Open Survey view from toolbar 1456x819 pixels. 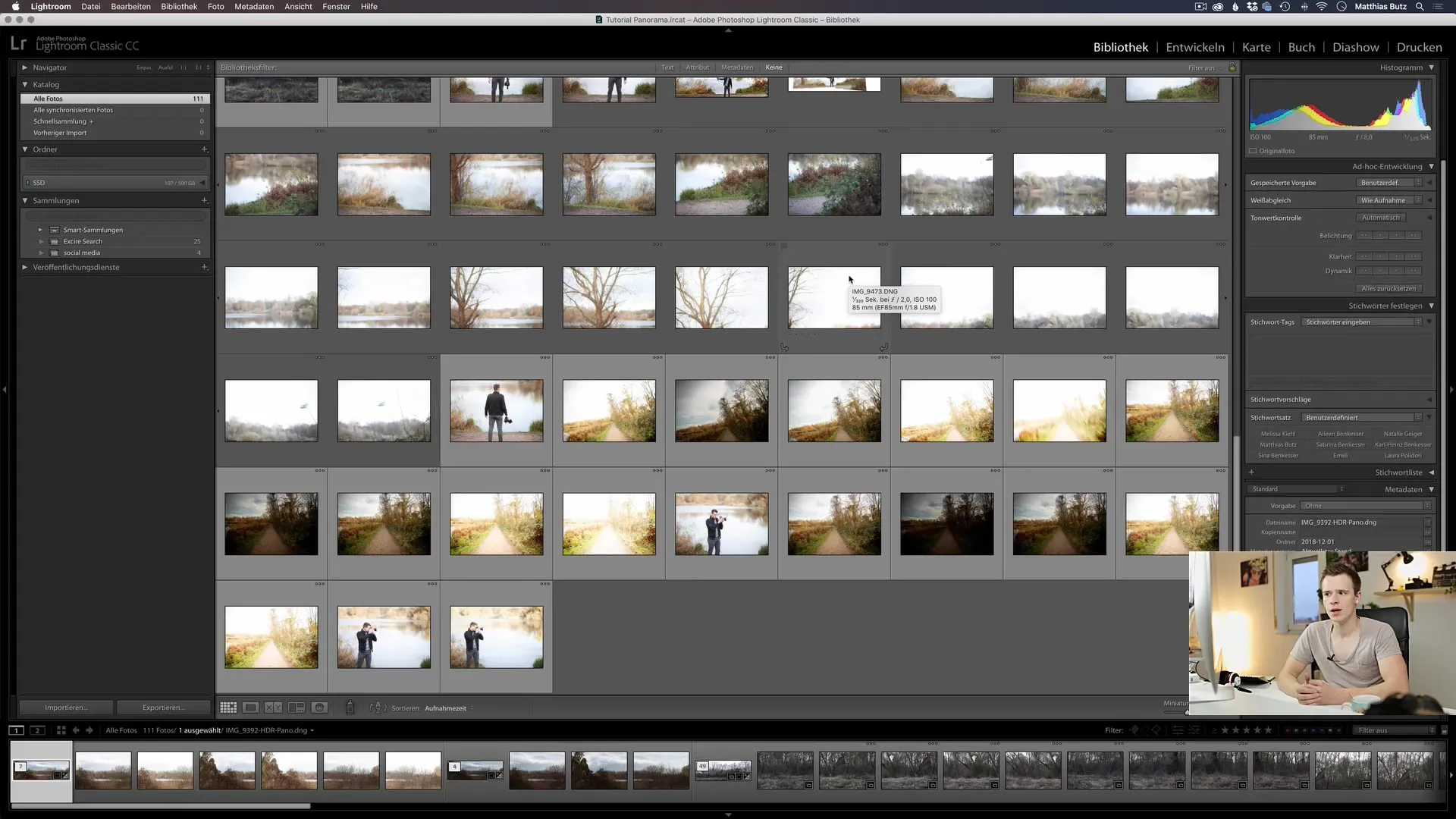click(297, 708)
